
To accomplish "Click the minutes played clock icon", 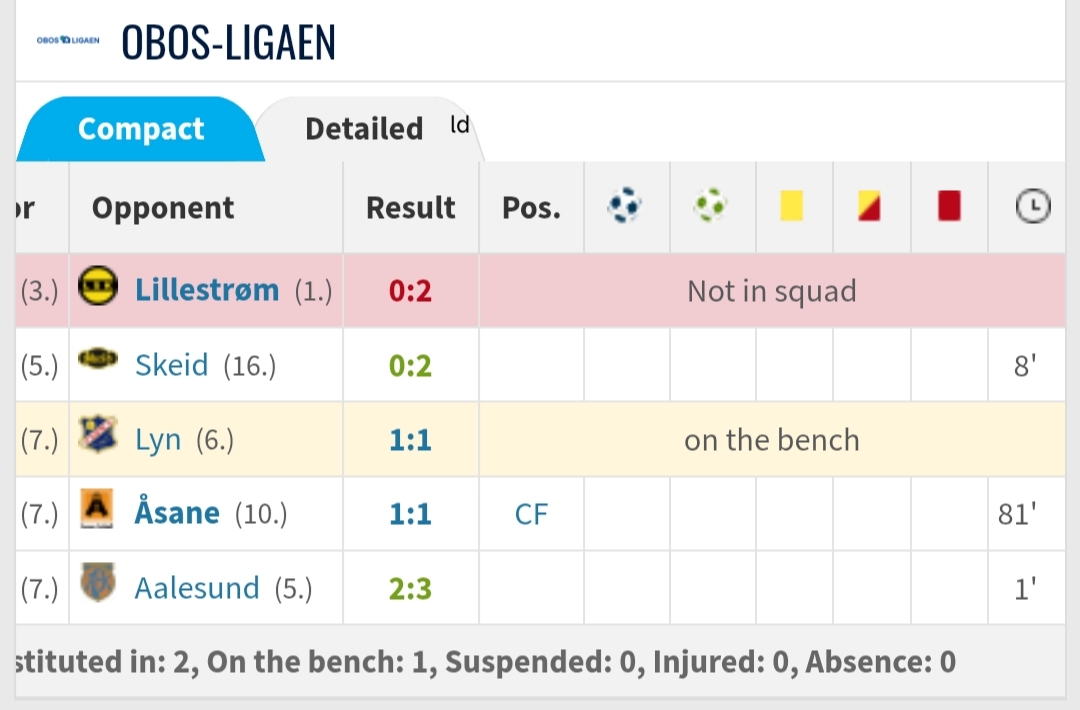I will [1033, 206].
